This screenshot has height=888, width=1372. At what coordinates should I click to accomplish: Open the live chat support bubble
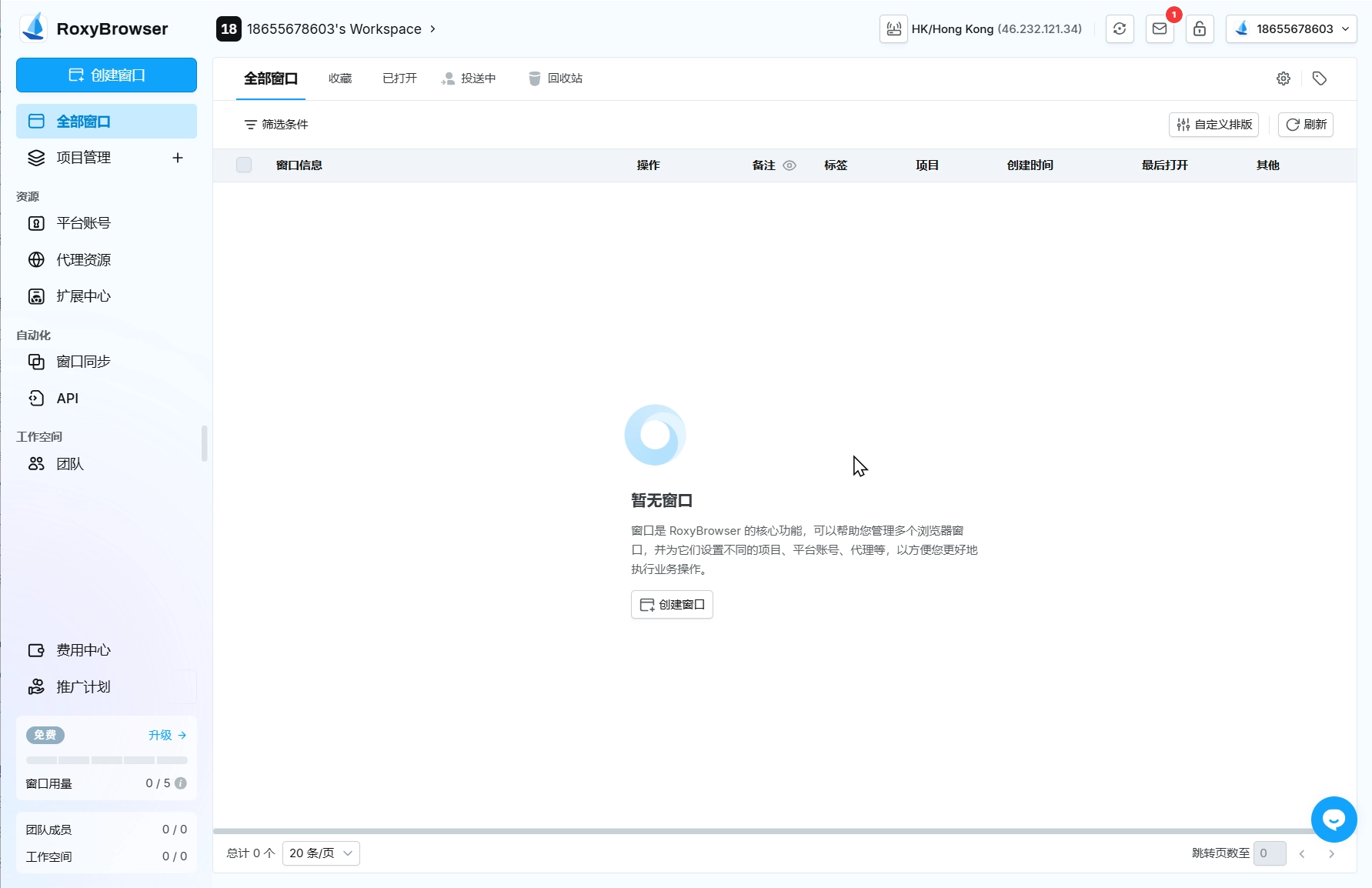[1334, 820]
